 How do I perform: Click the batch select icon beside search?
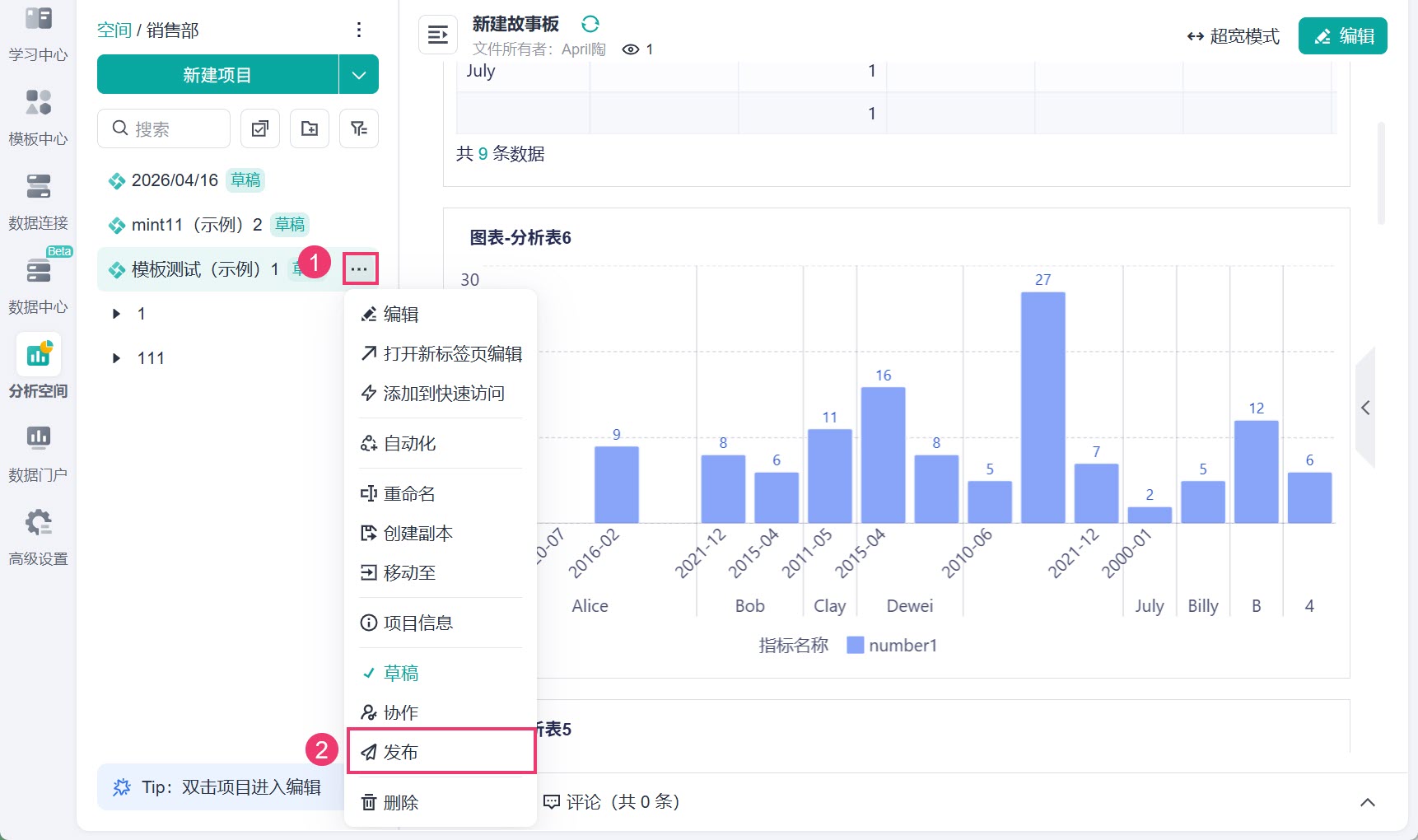point(260,128)
